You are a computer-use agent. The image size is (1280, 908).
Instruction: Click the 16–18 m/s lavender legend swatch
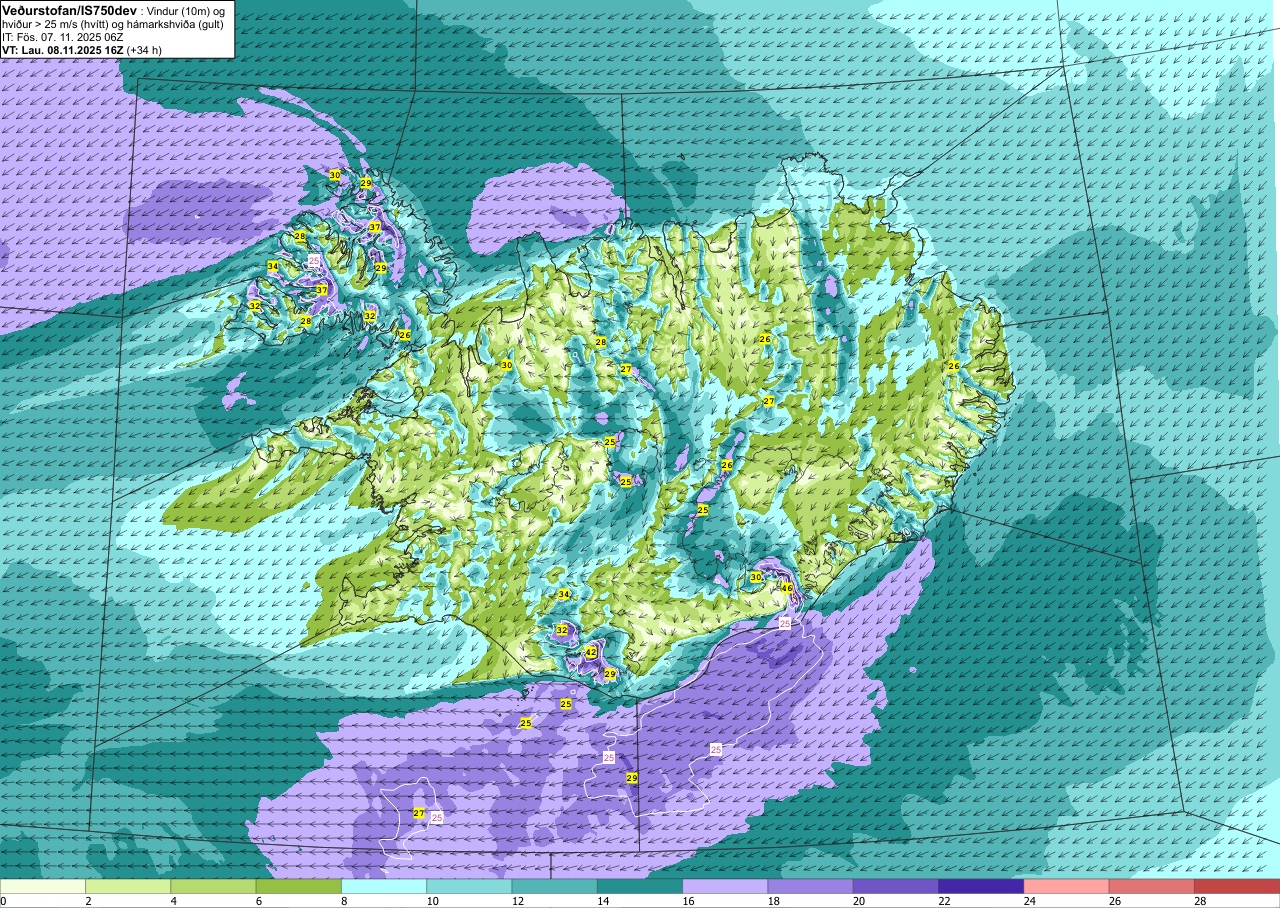click(725, 886)
